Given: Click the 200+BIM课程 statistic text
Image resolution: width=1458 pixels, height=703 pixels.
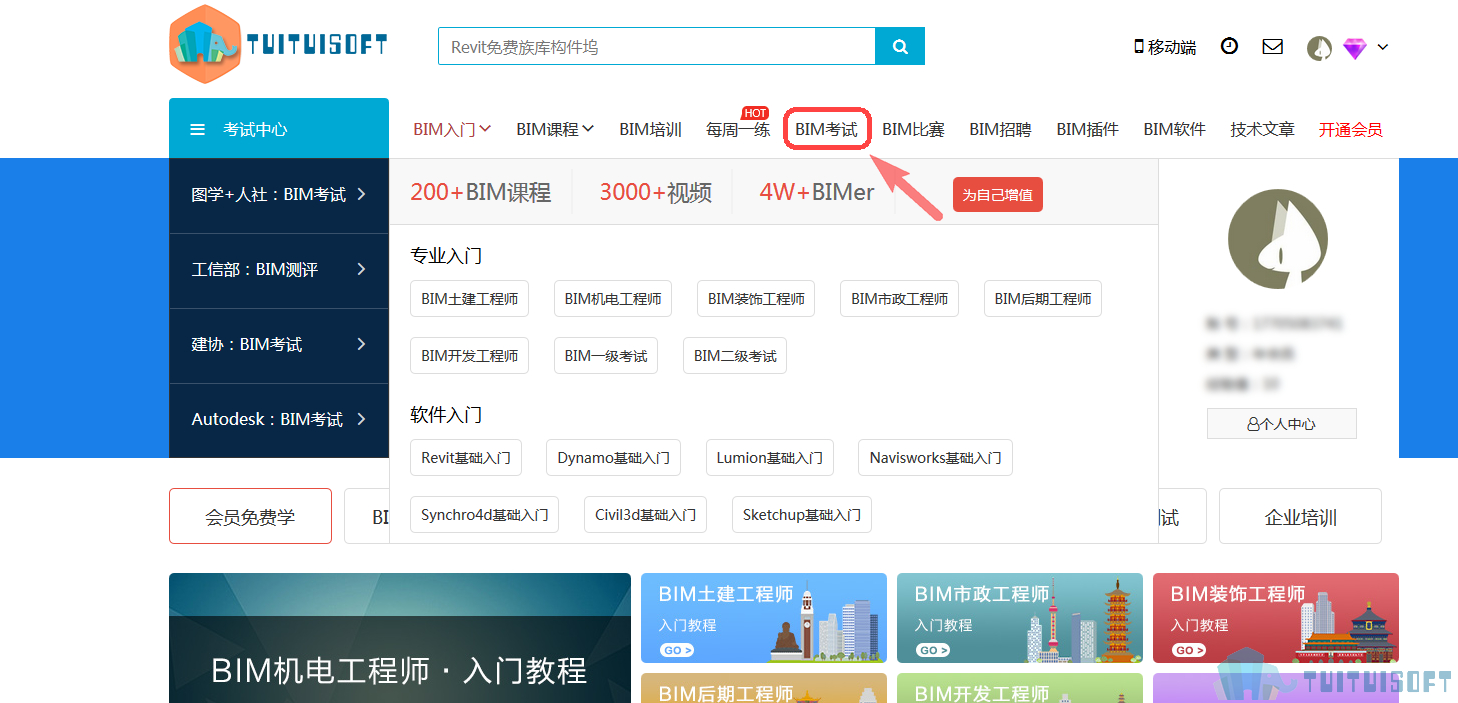Looking at the screenshot, I should point(481,192).
